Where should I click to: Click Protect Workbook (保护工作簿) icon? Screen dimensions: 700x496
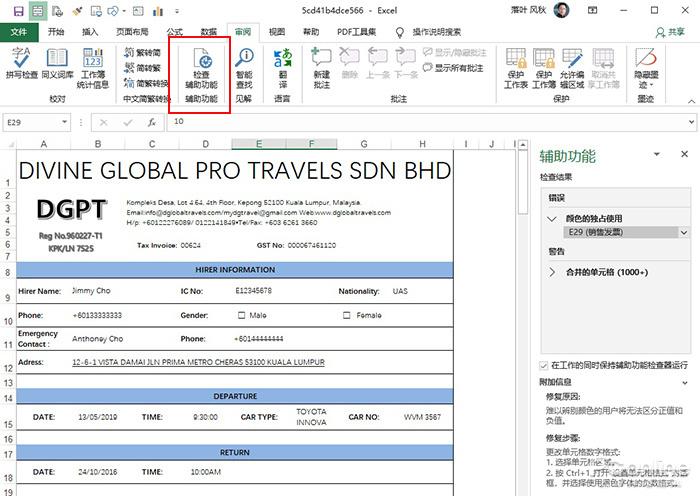pyautogui.click(x=544, y=68)
